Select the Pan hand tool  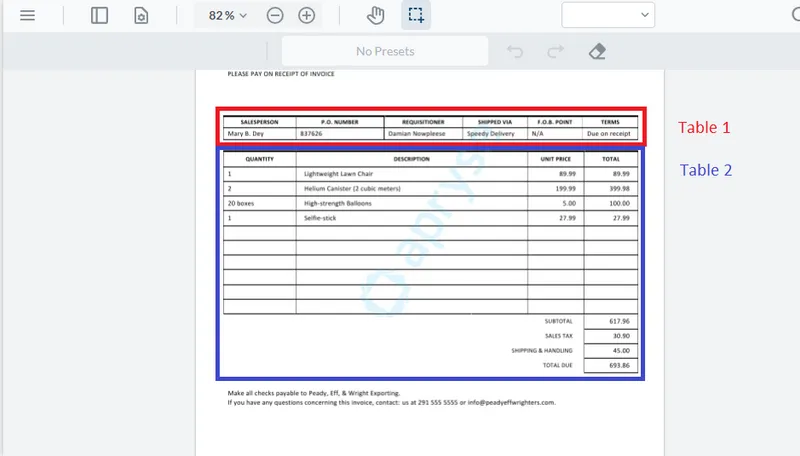click(376, 15)
